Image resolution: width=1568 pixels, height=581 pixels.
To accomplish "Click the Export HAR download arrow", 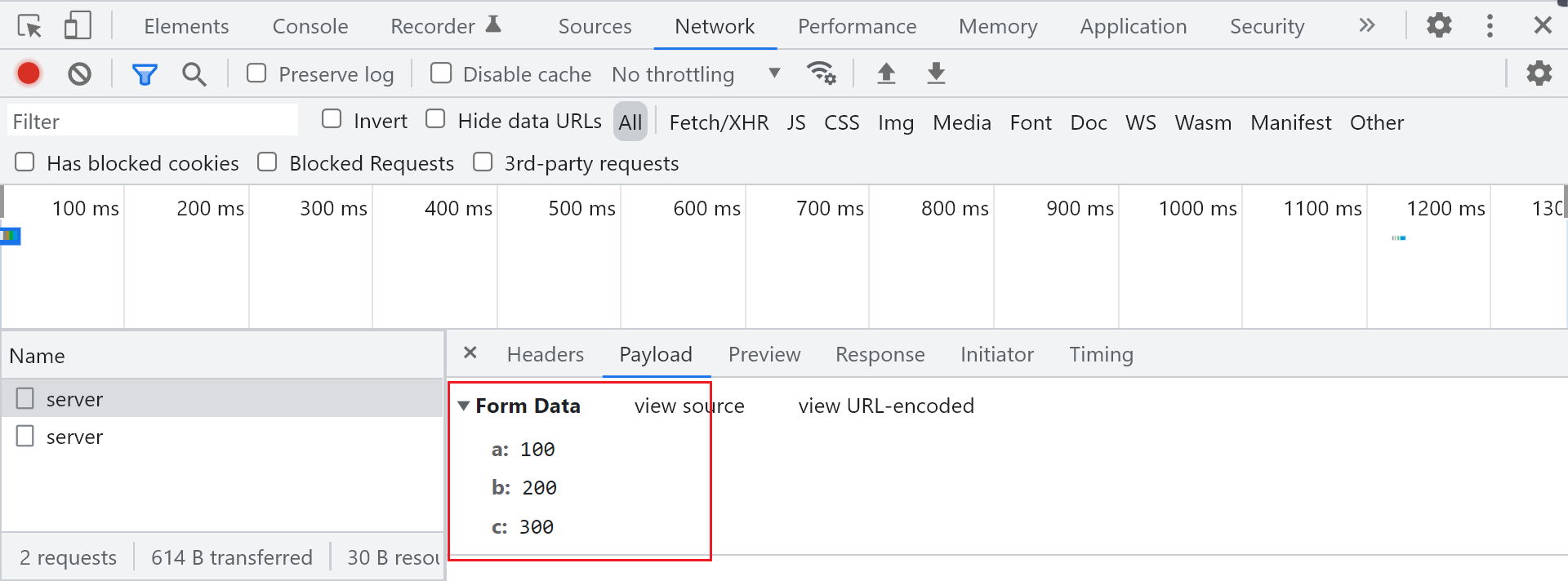I will tap(936, 73).
